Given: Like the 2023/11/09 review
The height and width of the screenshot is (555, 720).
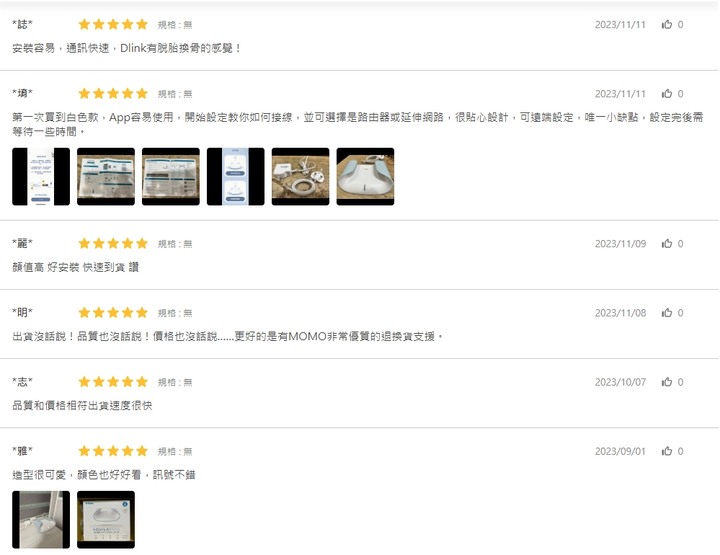Looking at the screenshot, I should [667, 243].
